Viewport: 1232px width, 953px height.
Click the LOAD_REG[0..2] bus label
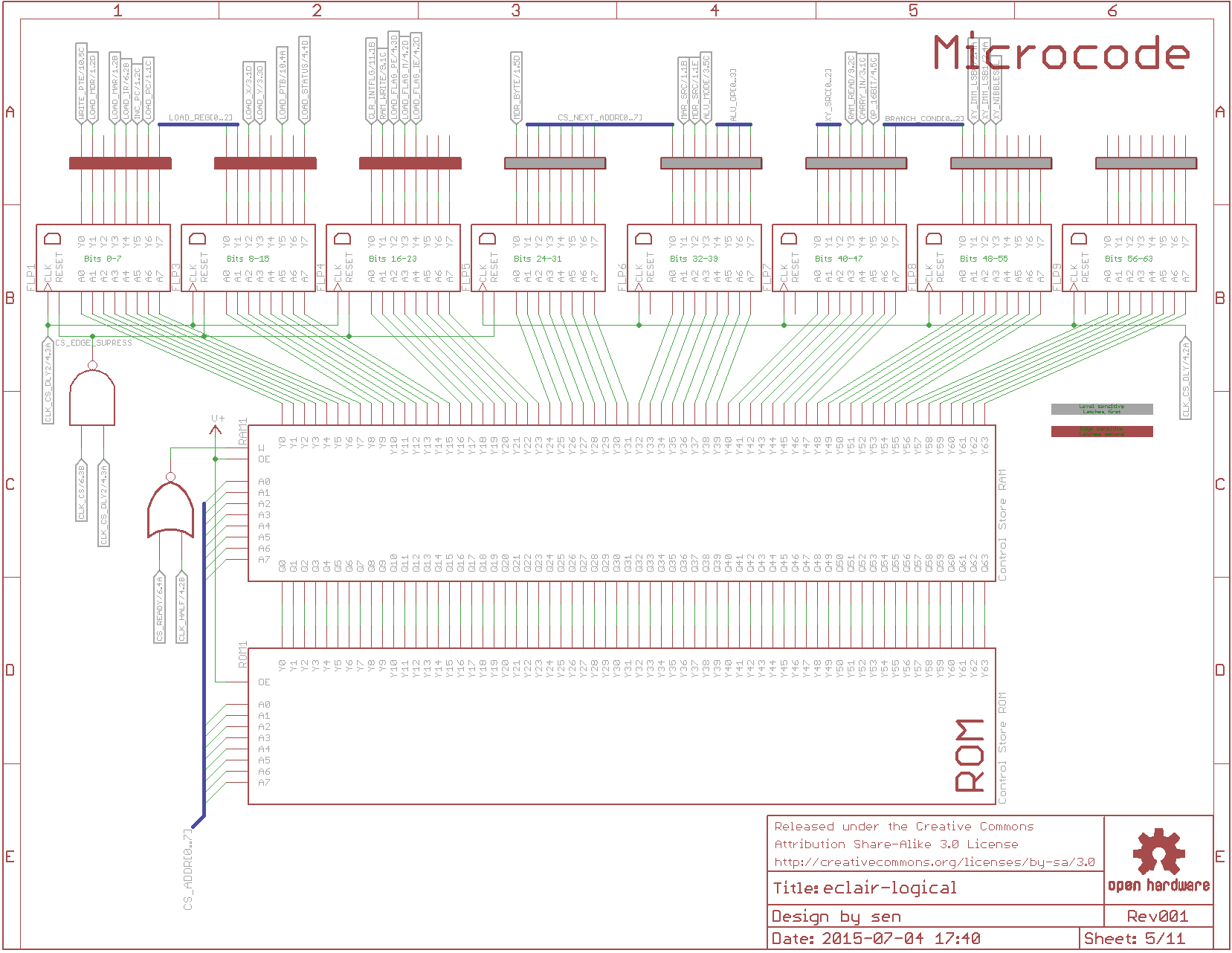click(200, 117)
